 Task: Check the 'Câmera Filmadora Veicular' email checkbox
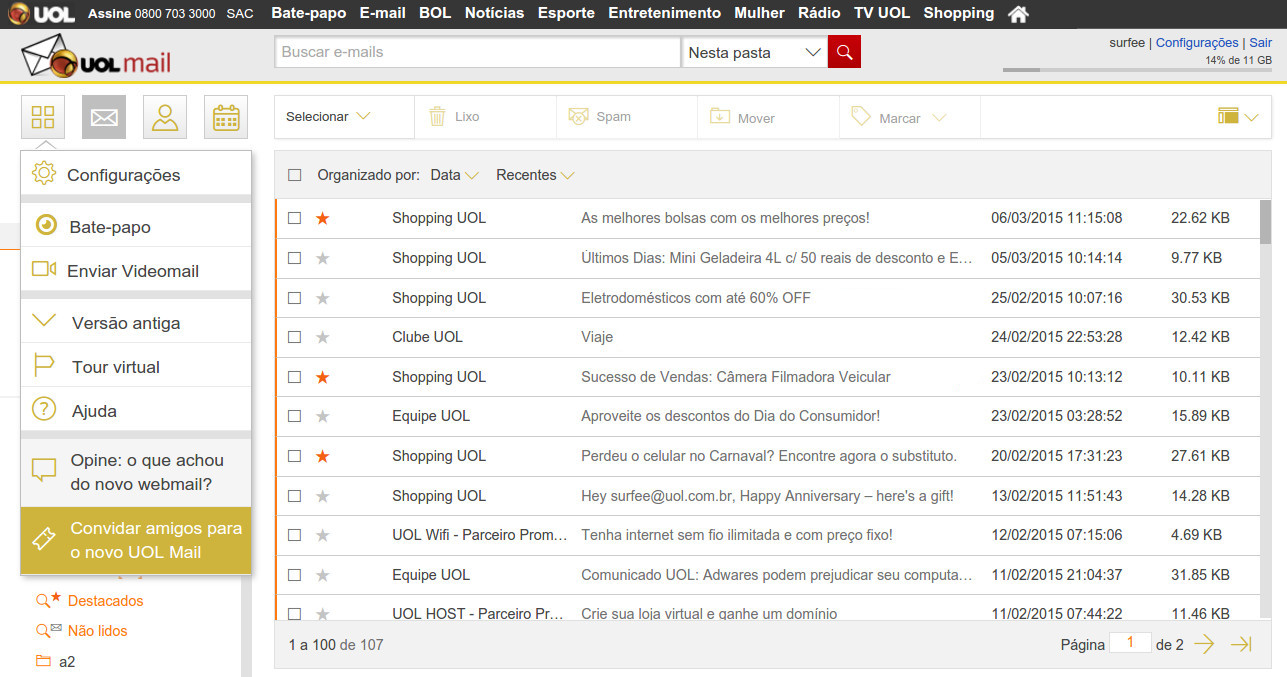click(x=294, y=377)
